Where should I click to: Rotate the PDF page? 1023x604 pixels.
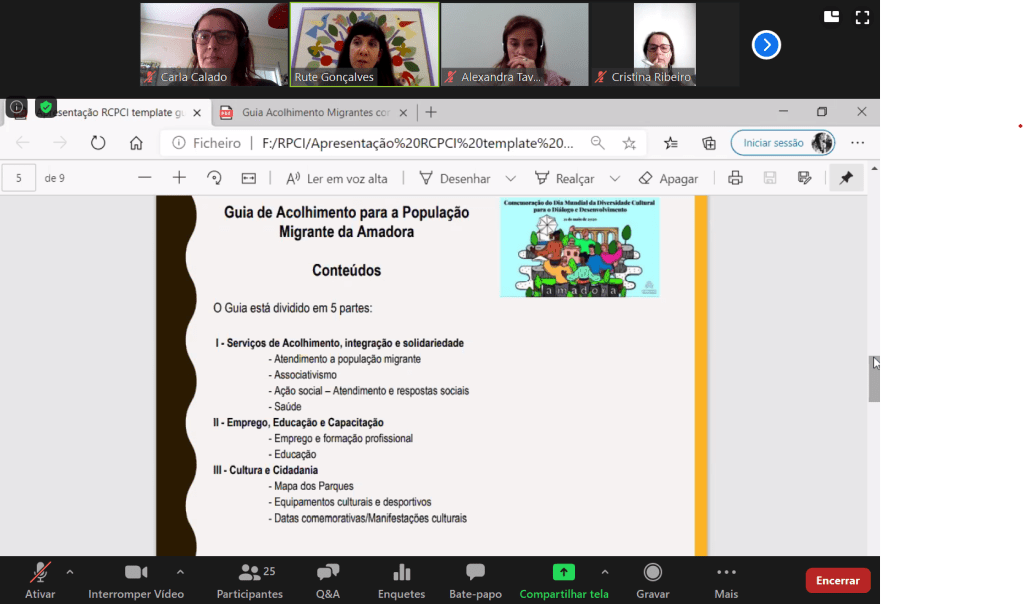[x=214, y=178]
